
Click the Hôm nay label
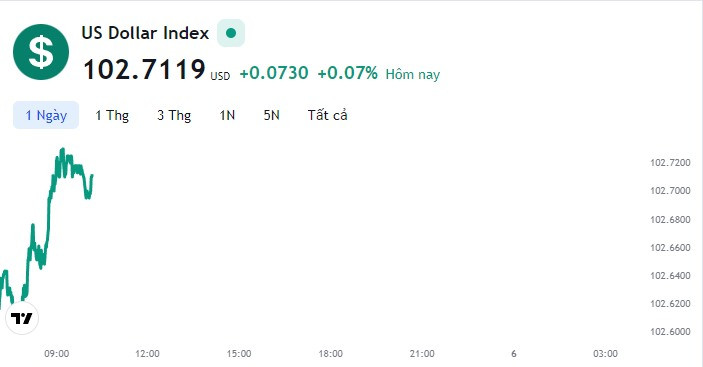(x=412, y=74)
